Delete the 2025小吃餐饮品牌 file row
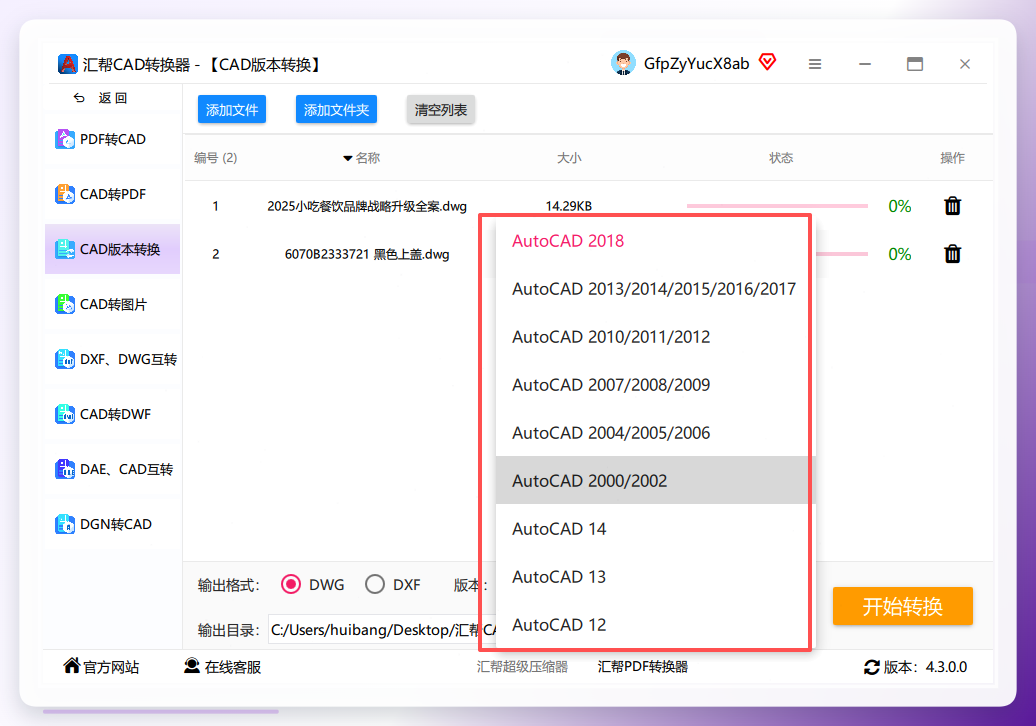The width and height of the screenshot is (1036, 726). (x=952, y=206)
